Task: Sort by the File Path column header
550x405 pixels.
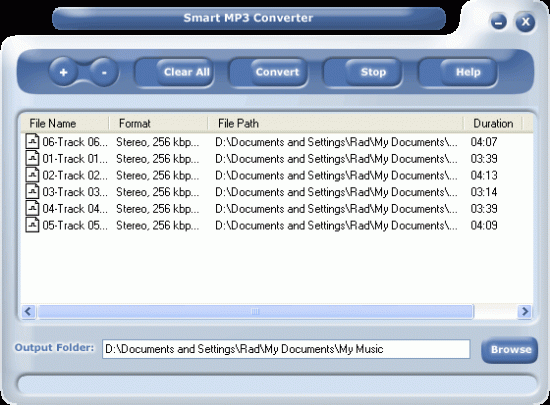Action: click(335, 123)
